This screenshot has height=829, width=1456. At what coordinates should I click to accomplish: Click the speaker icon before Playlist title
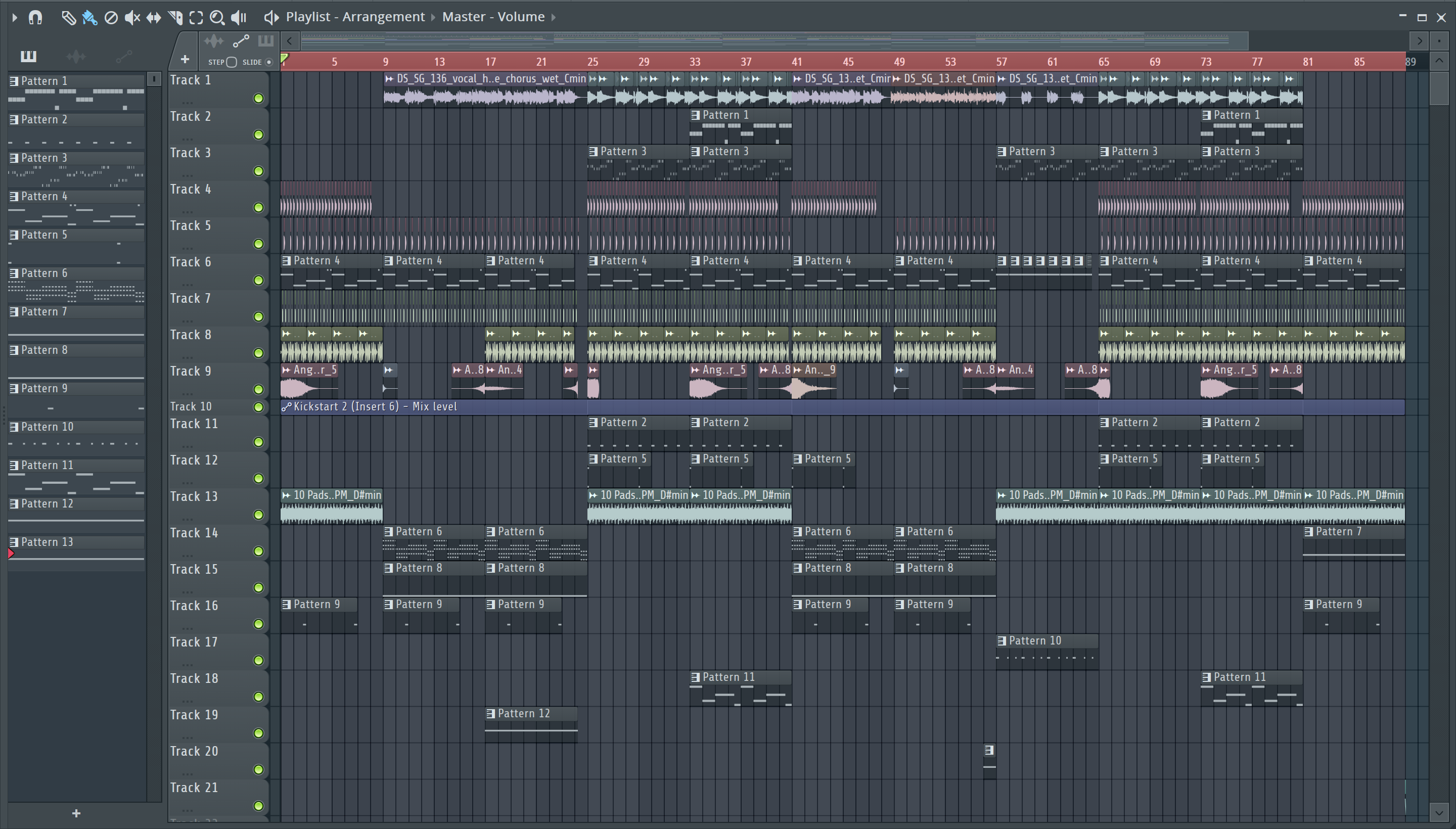tap(271, 18)
